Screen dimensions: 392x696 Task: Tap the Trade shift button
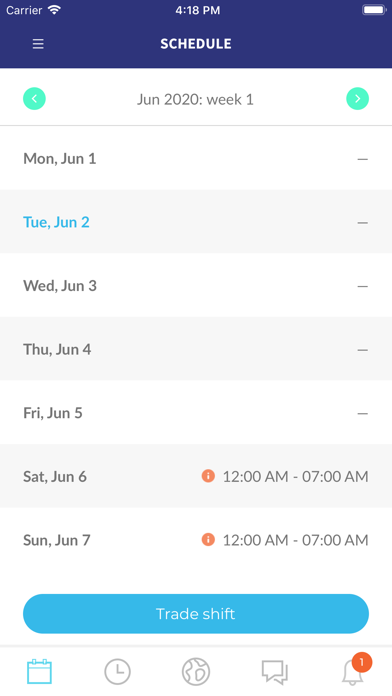click(x=196, y=614)
